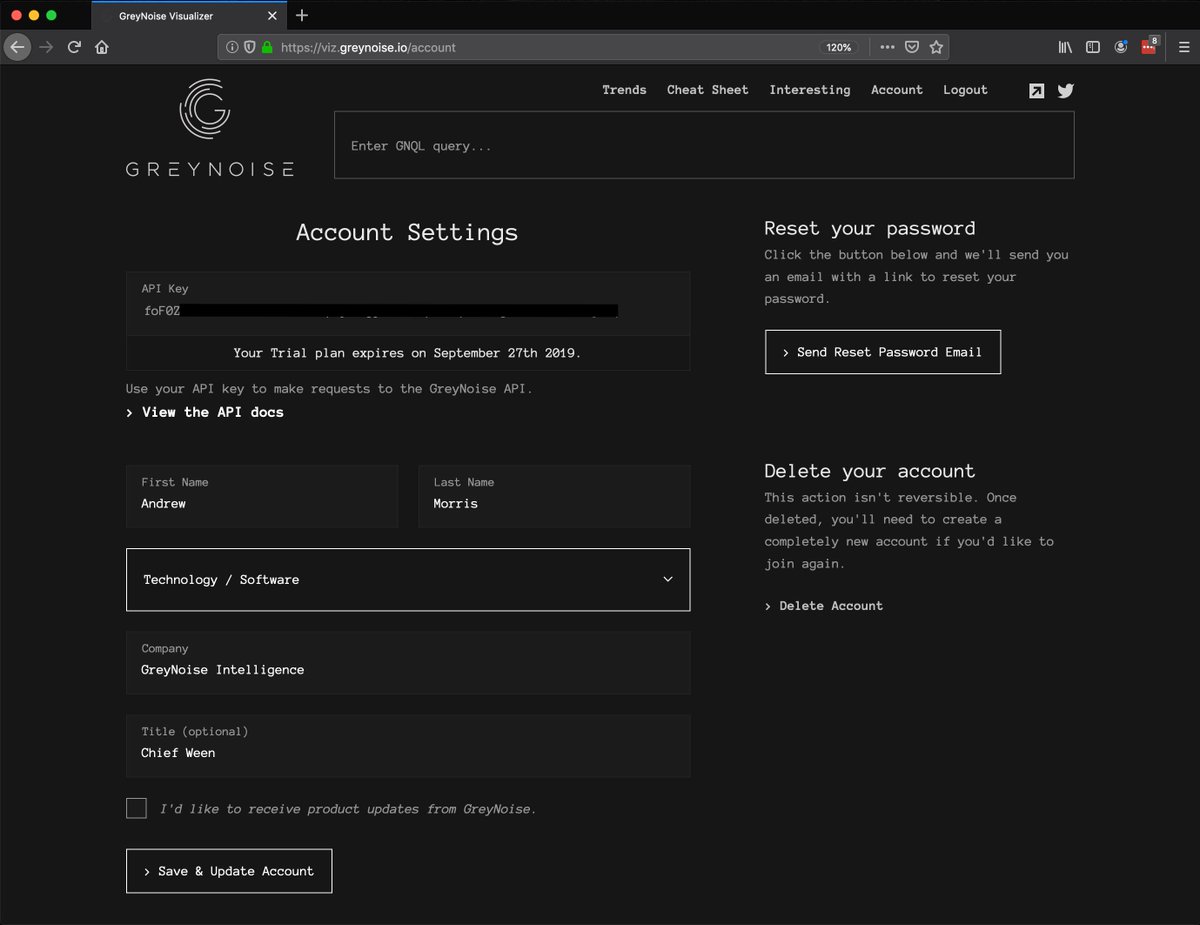Image resolution: width=1200 pixels, height=925 pixels.
Task: Click the Reset your password heading
Action: pos(870,228)
